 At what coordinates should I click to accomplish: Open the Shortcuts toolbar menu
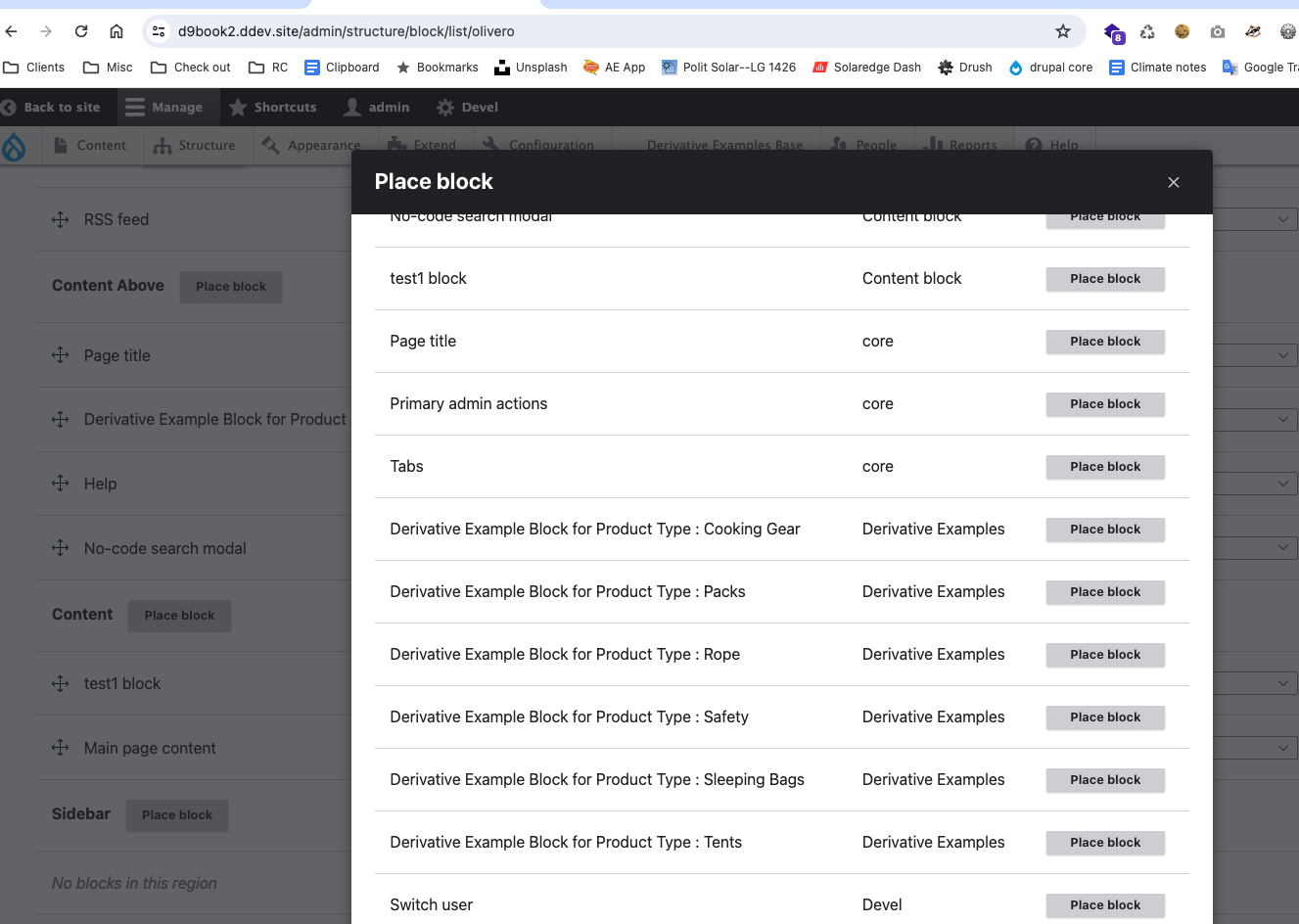tap(272, 108)
